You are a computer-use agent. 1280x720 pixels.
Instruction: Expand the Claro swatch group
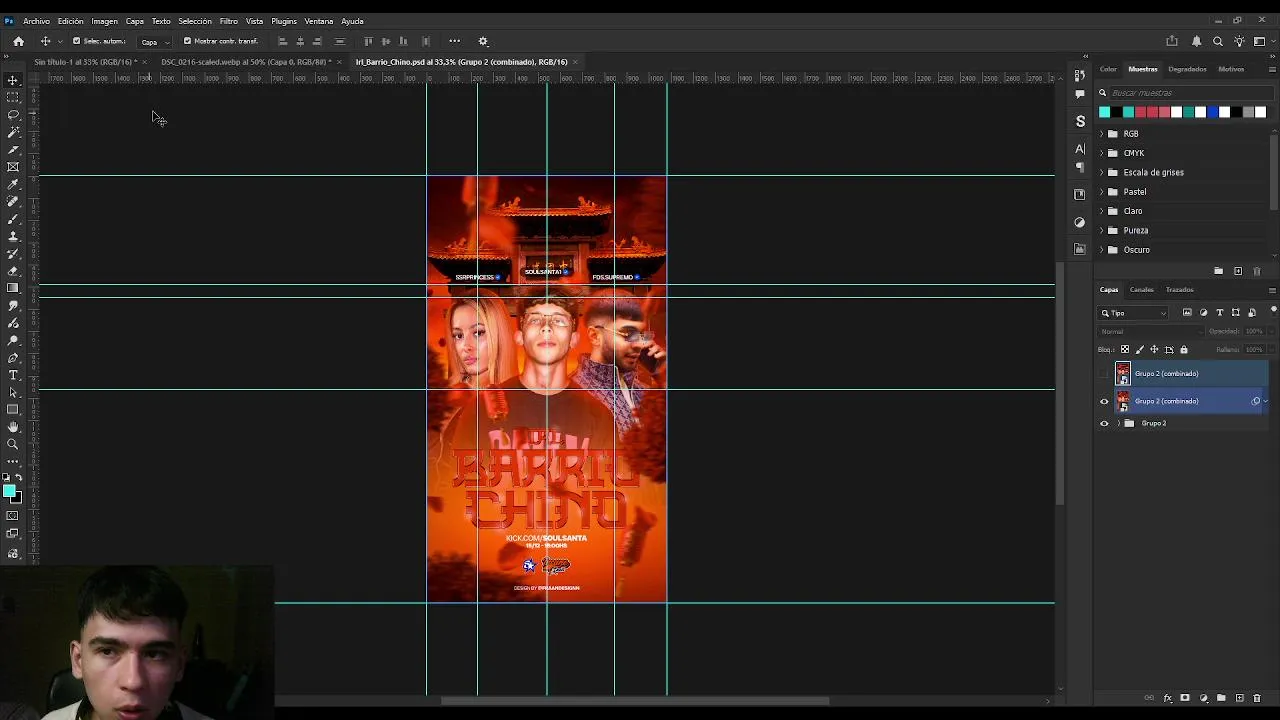click(x=1101, y=211)
